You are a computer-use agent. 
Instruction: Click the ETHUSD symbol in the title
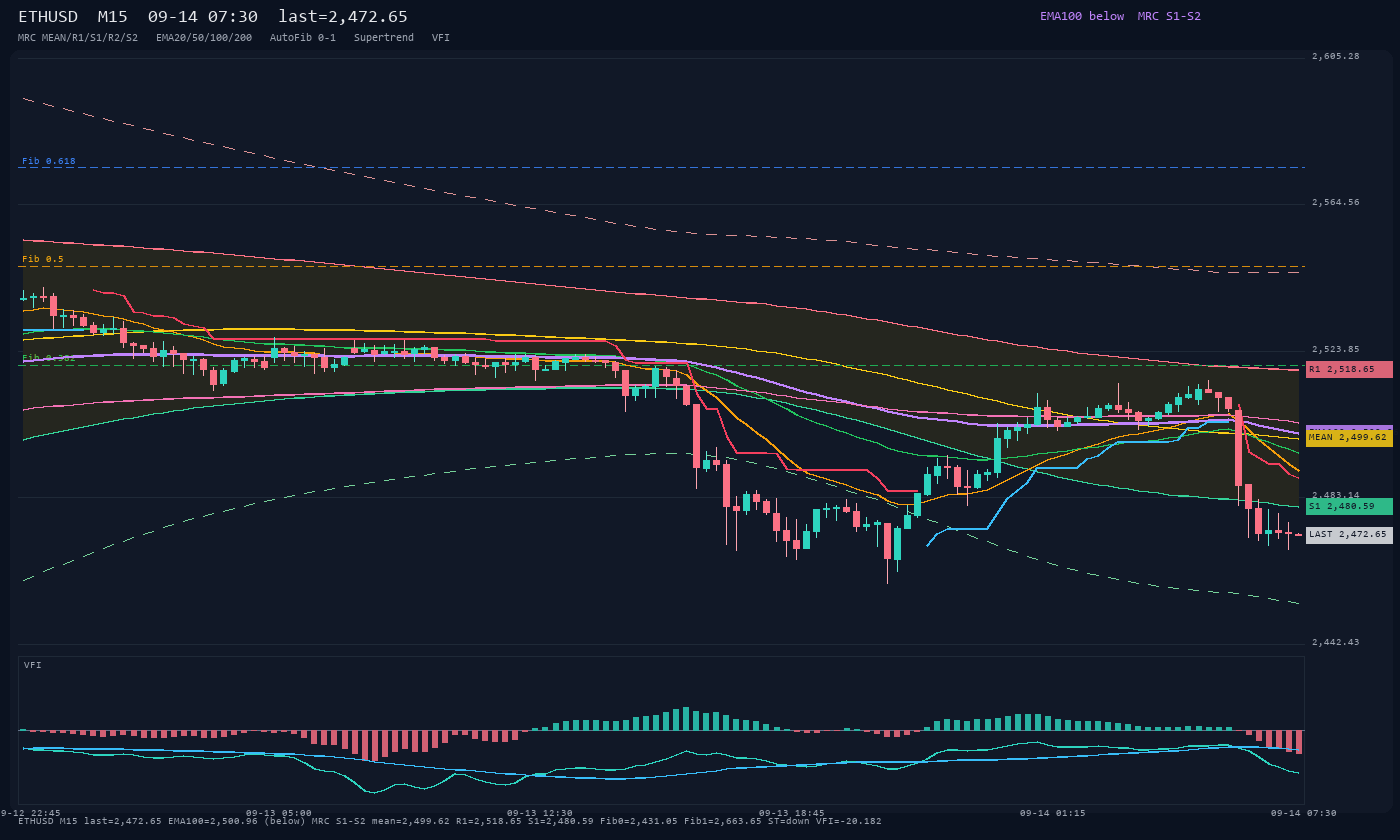[x=48, y=17]
